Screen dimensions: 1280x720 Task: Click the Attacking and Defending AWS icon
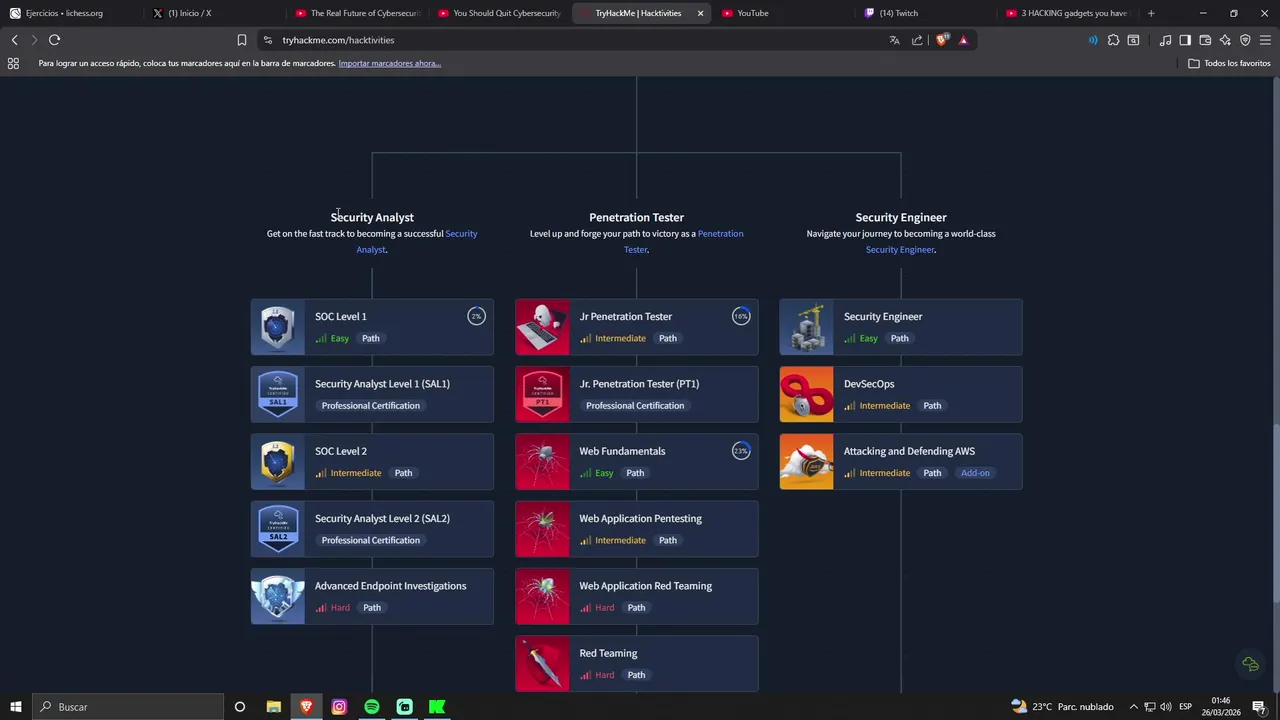(x=806, y=462)
